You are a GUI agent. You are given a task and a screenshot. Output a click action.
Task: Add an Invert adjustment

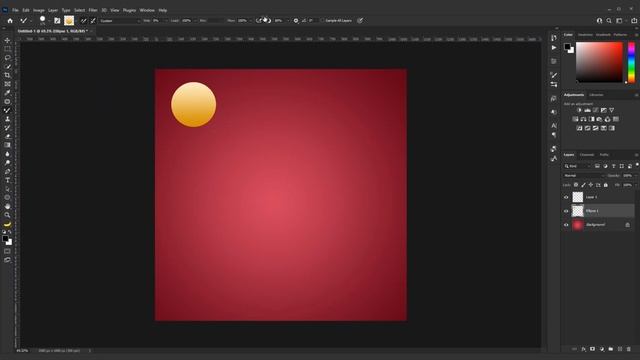coord(579,128)
